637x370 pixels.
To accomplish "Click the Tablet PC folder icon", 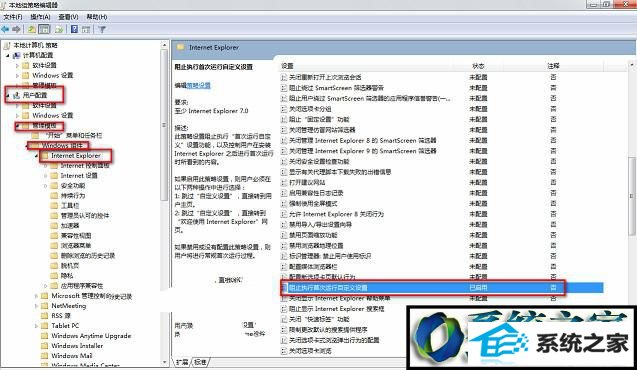I will point(45,326).
